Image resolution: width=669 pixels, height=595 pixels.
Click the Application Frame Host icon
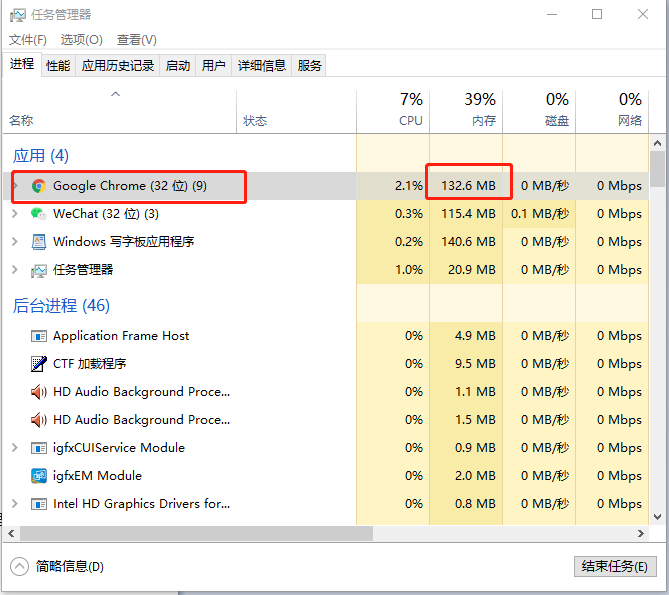tap(39, 337)
